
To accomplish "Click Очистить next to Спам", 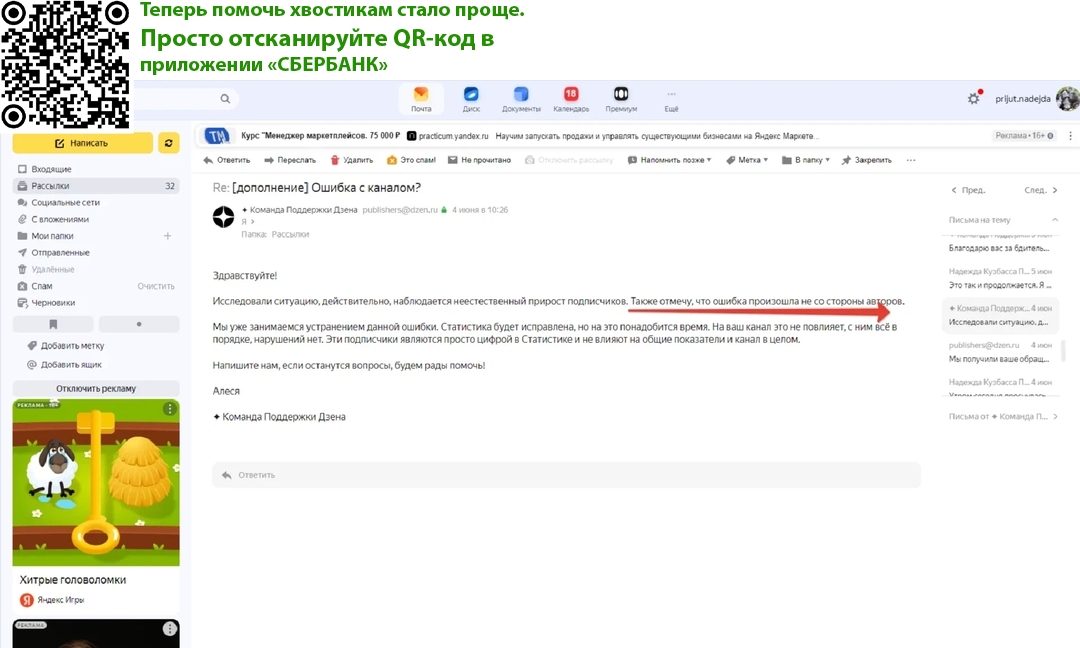I will (156, 286).
